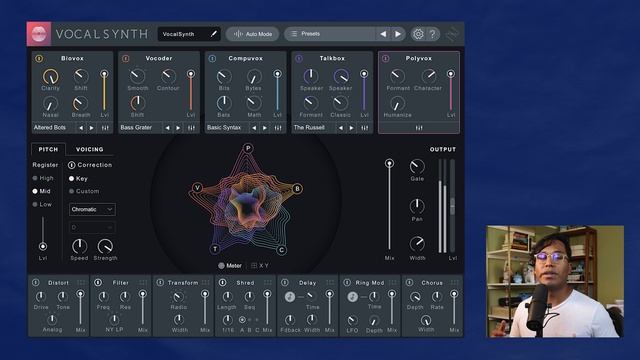Open the Altered Bots preset selector
The image size is (640, 360).
(x=54, y=128)
